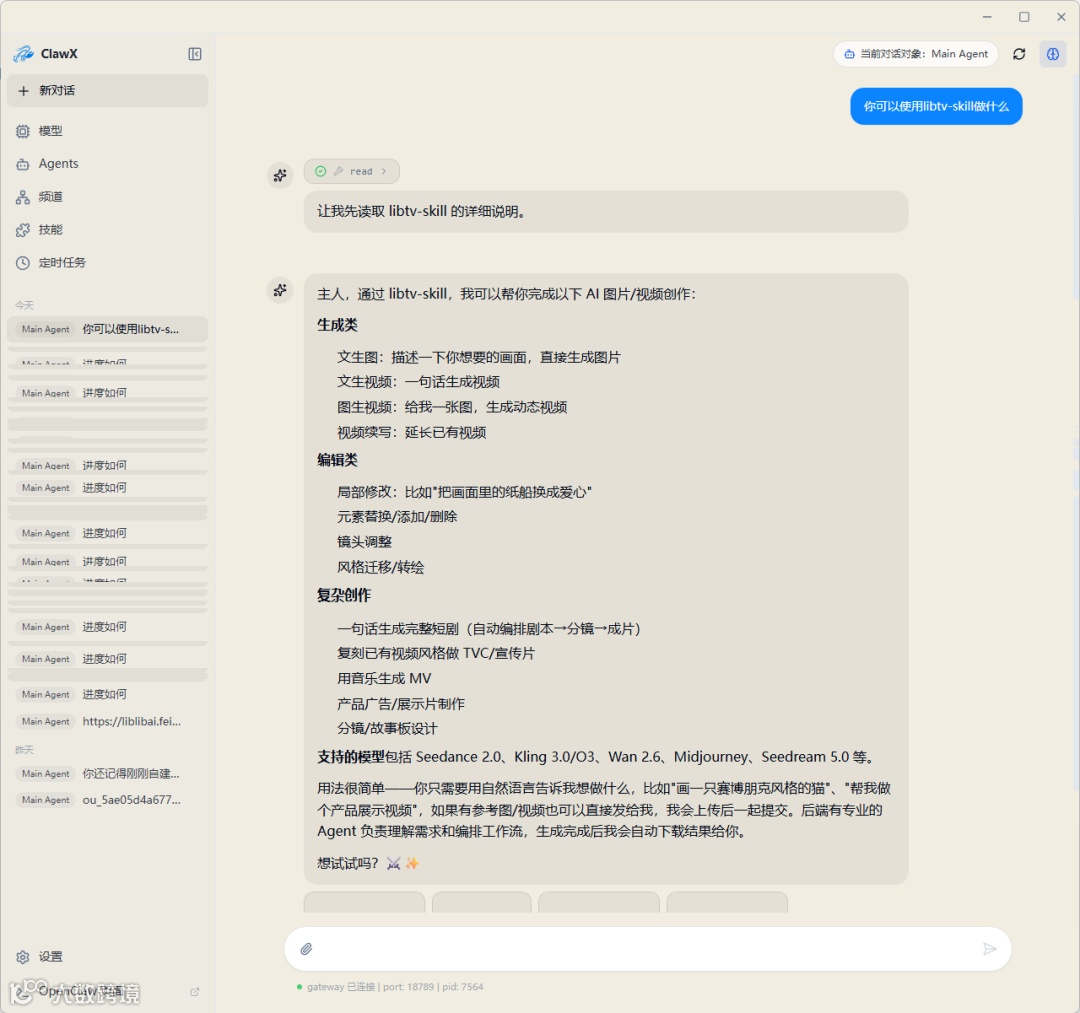Click the line 文生视频: 一句话生成视频

418,382
